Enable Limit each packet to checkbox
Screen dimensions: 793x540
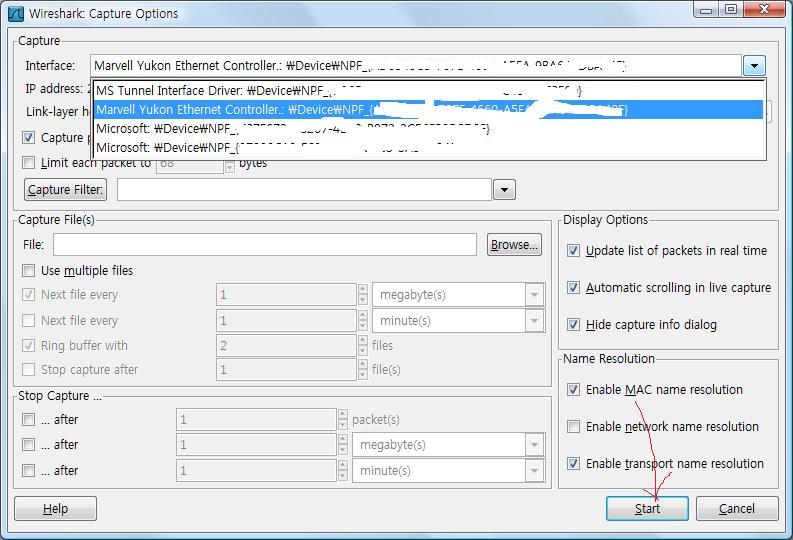tap(29, 162)
